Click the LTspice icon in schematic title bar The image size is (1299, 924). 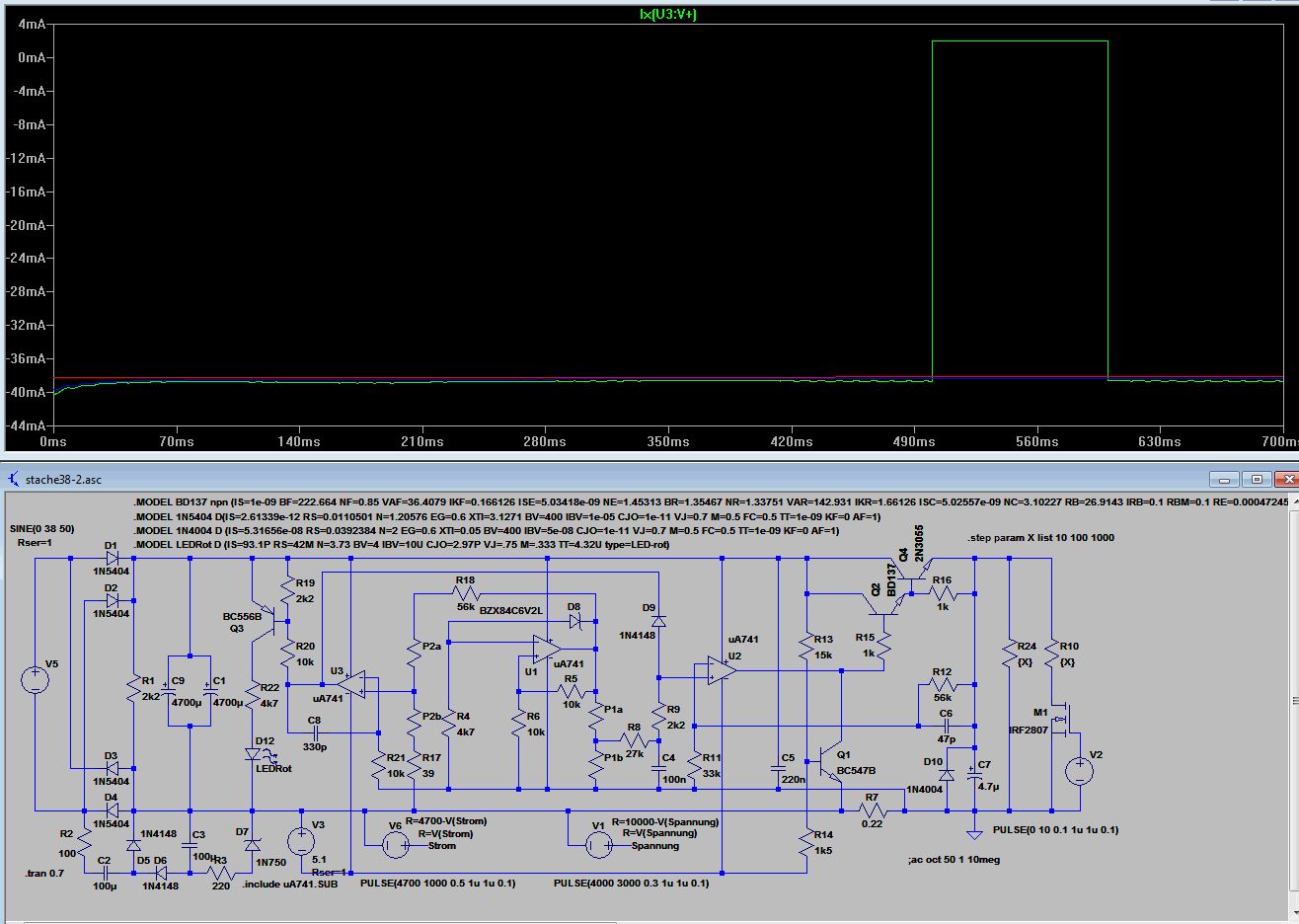[x=13, y=479]
